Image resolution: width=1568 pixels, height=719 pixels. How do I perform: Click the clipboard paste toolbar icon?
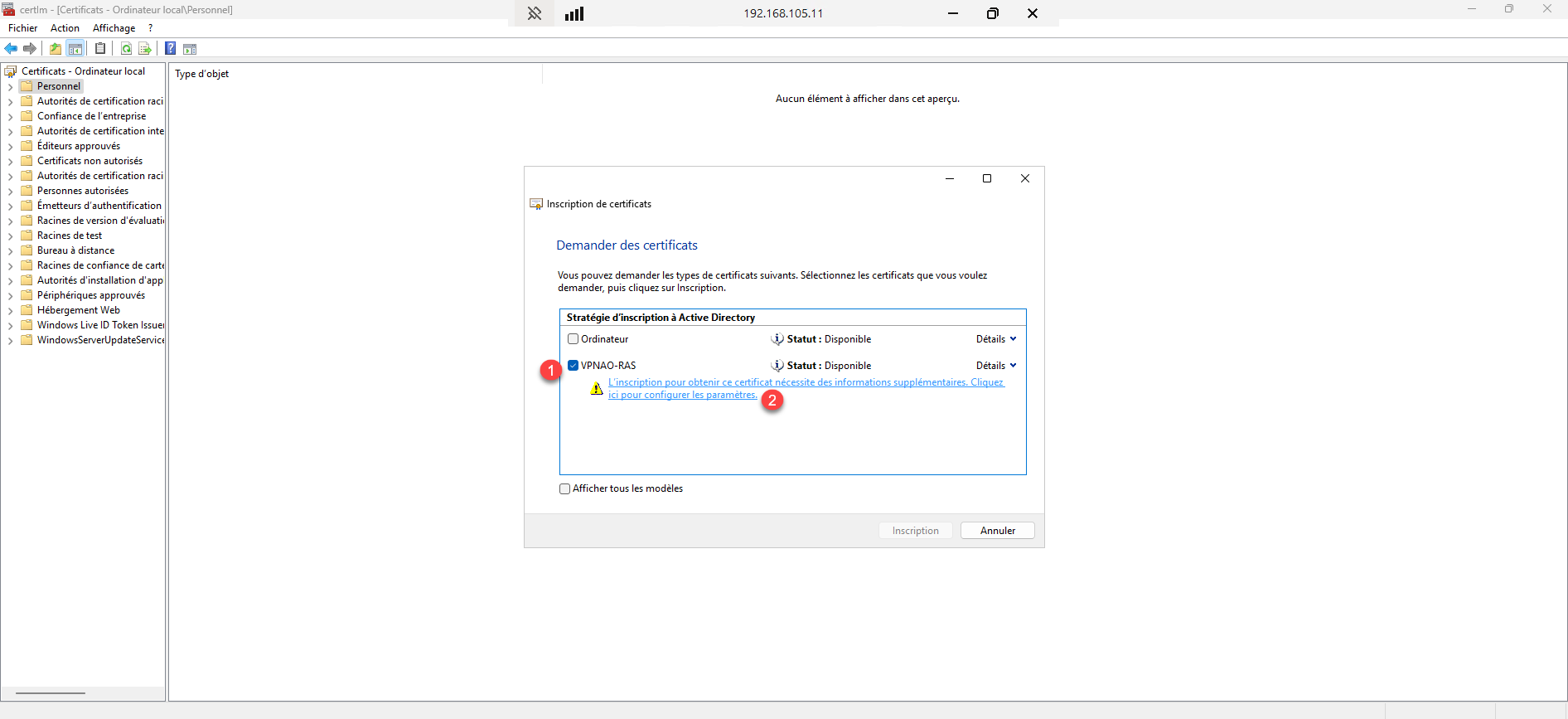[x=100, y=49]
